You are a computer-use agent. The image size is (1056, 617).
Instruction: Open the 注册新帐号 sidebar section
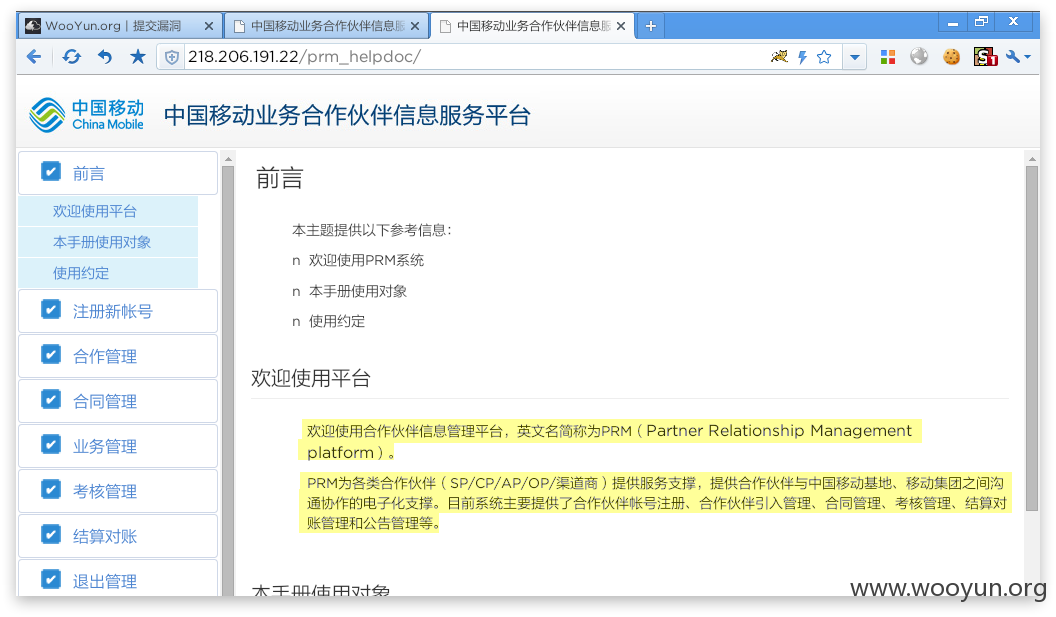tap(118, 311)
